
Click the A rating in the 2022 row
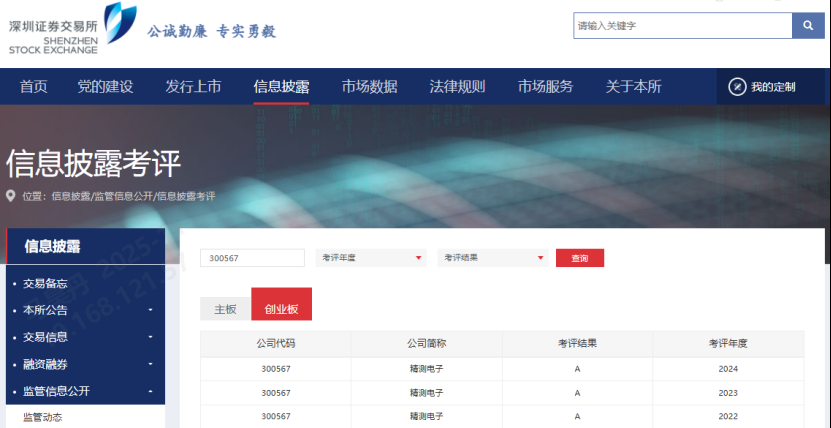coord(577,416)
